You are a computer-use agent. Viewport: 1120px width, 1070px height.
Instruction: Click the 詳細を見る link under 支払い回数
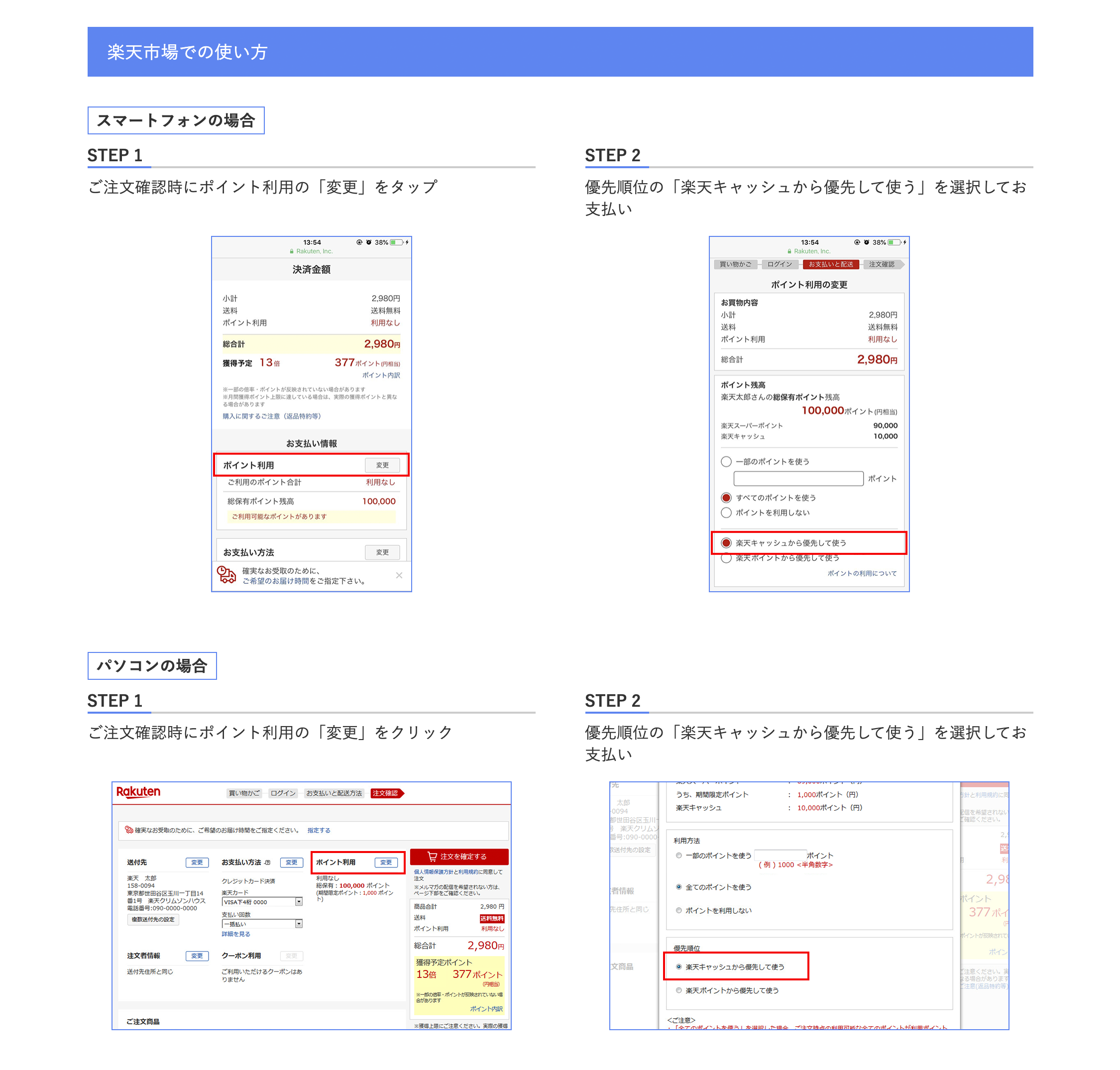(x=235, y=934)
